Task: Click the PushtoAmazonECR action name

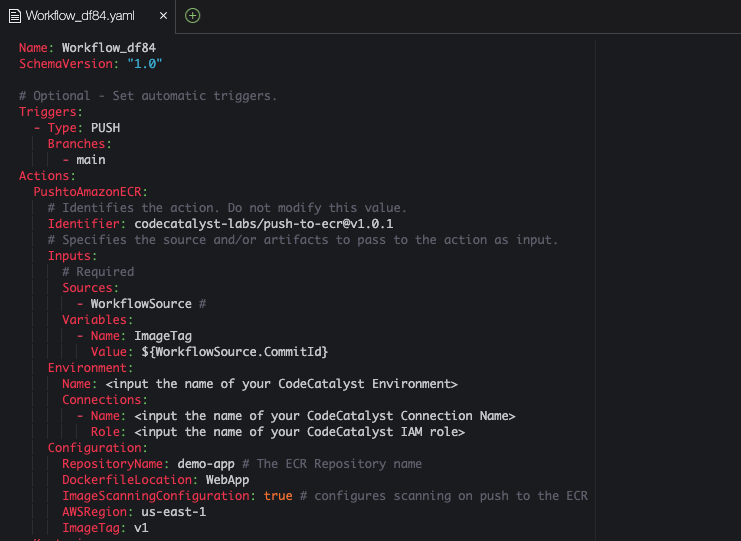Action: [88, 192]
